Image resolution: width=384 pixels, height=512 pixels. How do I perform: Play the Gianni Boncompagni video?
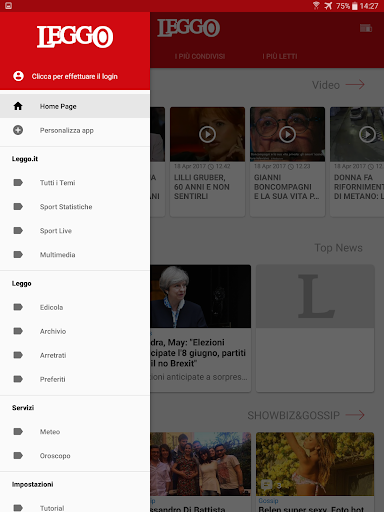pos(287,134)
